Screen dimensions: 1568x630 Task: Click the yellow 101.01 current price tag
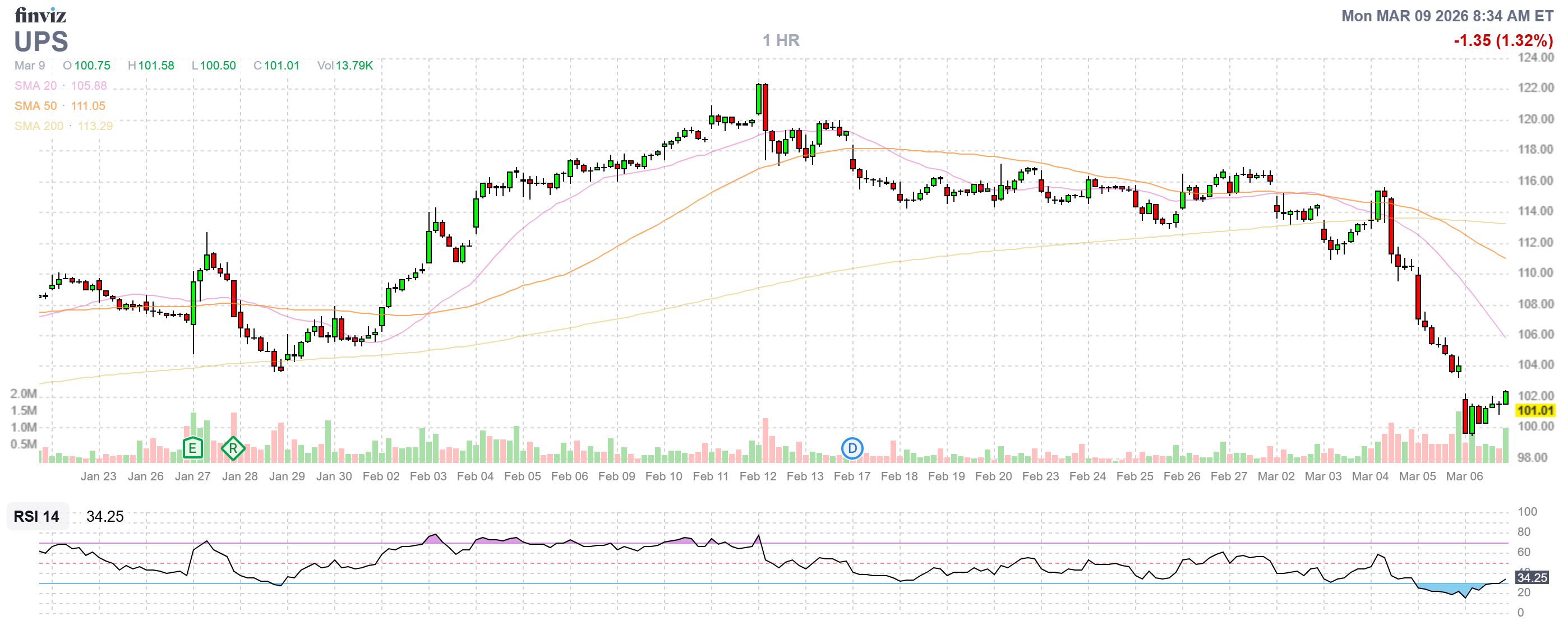pyautogui.click(x=1534, y=410)
